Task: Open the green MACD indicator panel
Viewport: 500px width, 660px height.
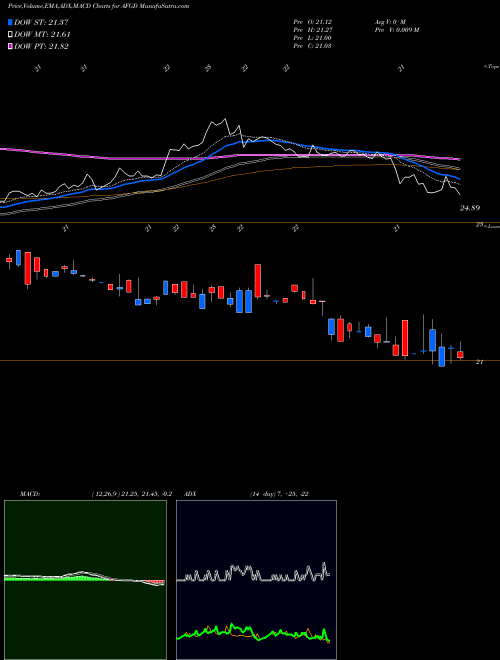Action: coord(85,580)
